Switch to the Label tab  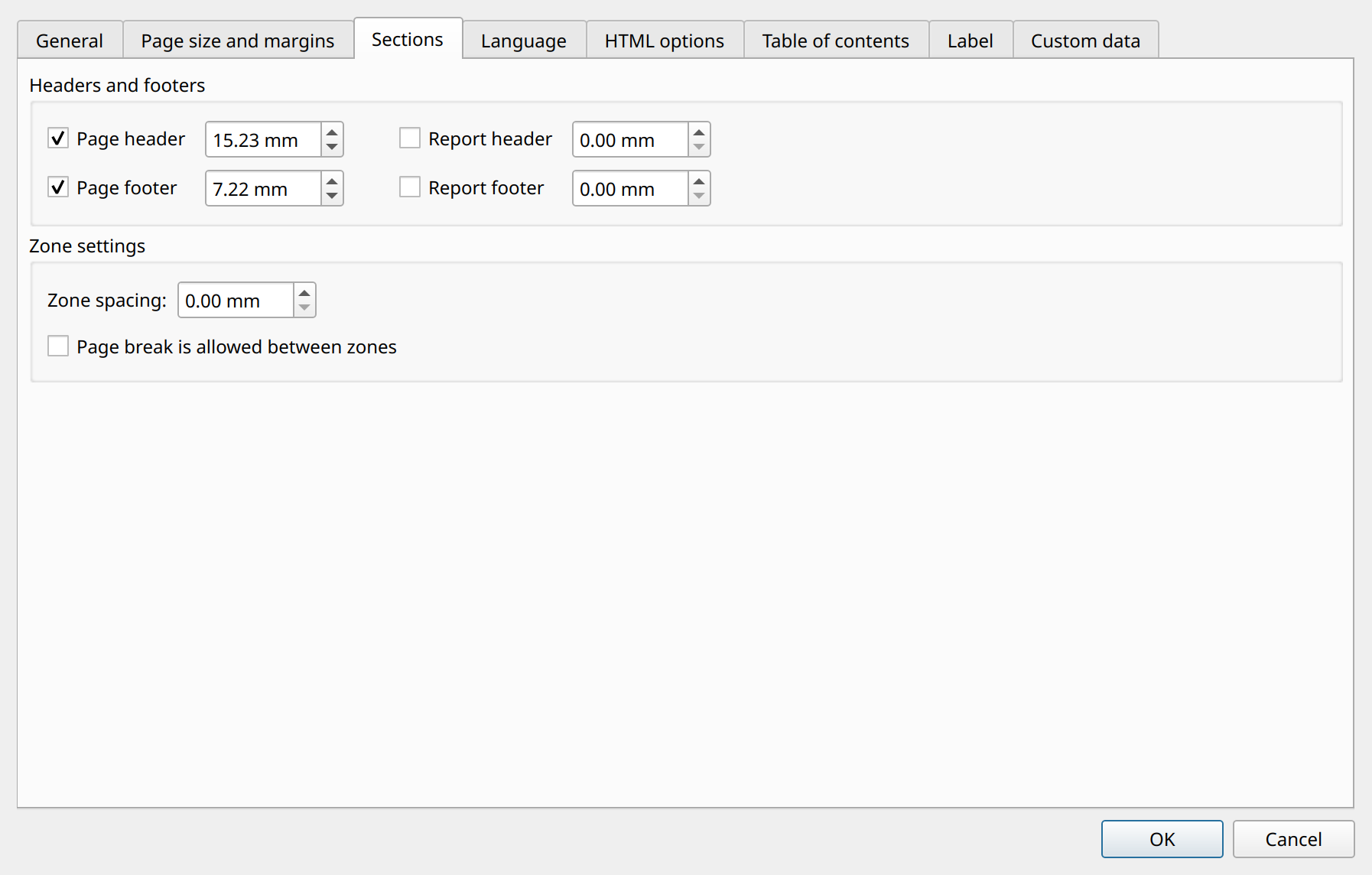pyautogui.click(x=970, y=41)
